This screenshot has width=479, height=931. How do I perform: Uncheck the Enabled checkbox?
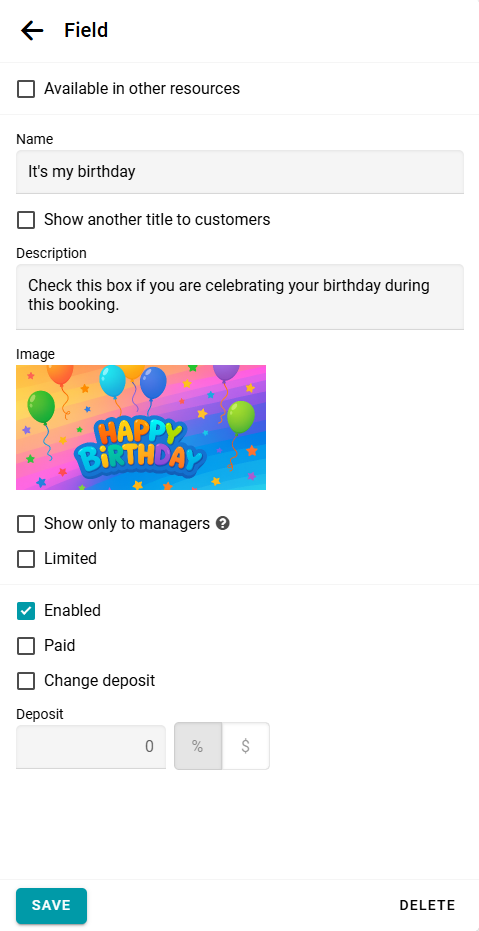coord(26,611)
